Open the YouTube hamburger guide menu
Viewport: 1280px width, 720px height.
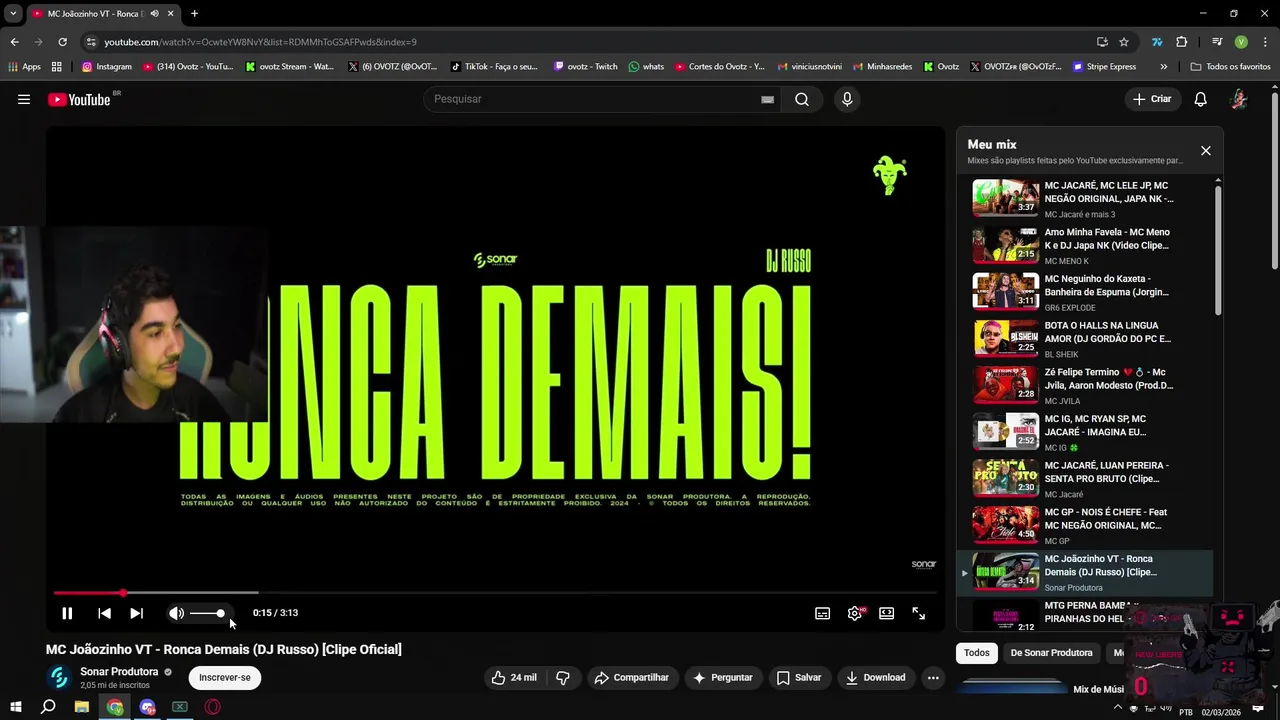click(x=24, y=99)
